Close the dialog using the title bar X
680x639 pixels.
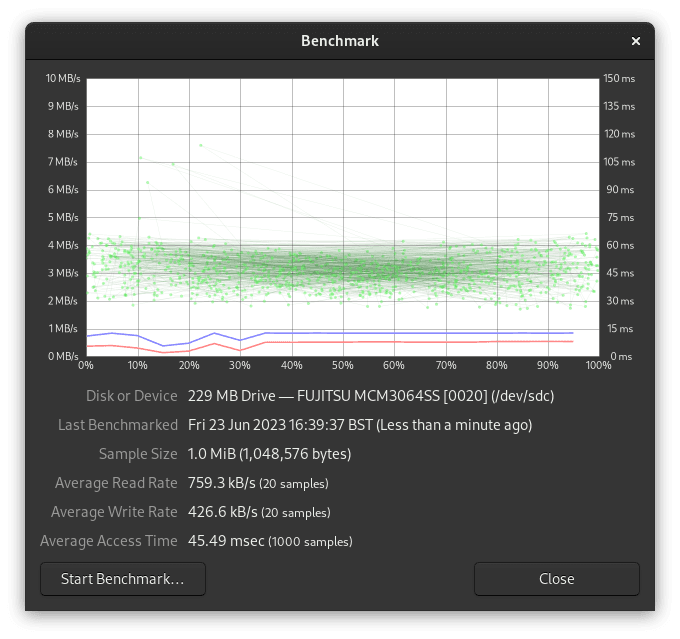pos(636,41)
